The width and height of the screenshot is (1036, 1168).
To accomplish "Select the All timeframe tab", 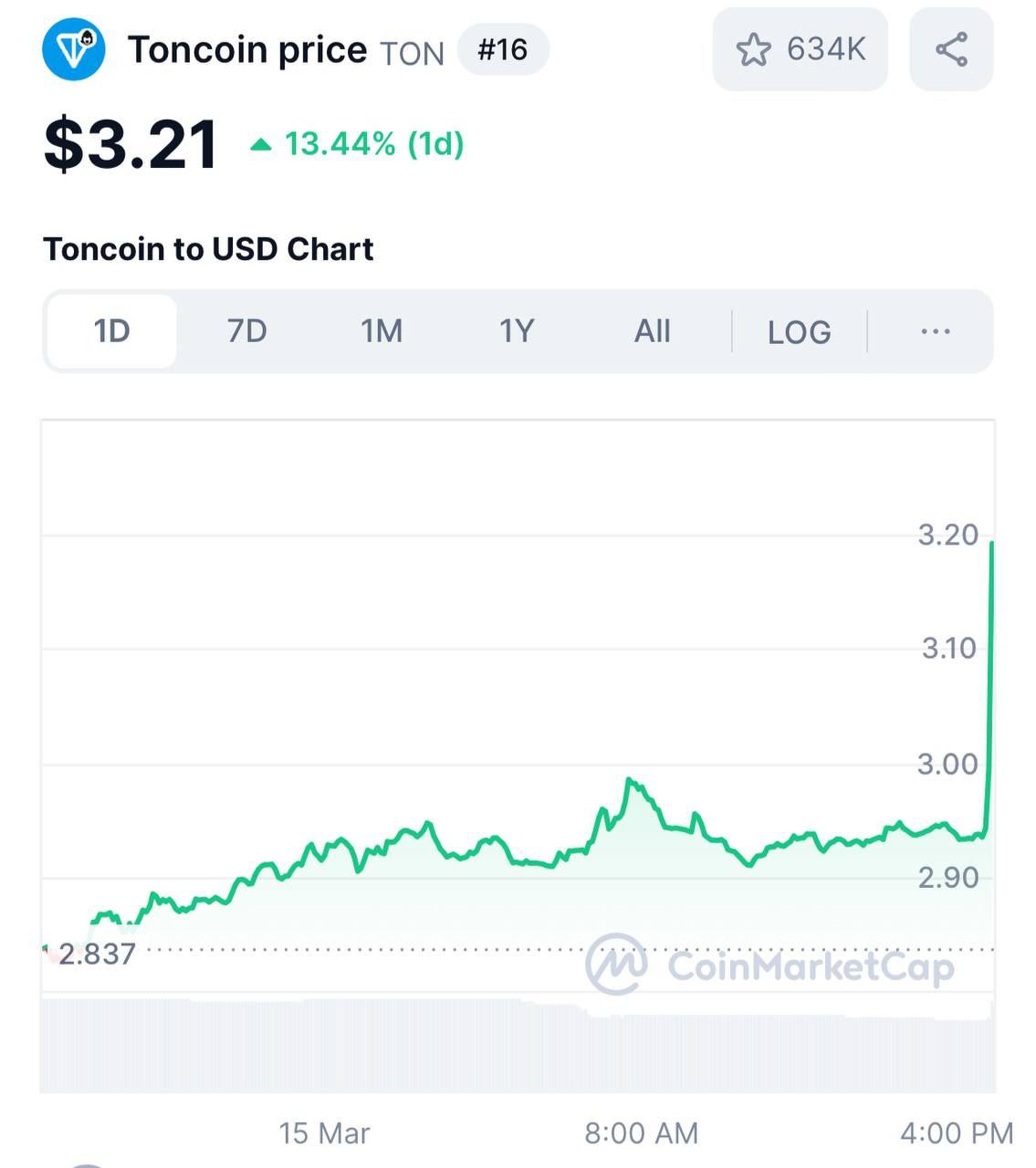I will click(652, 331).
